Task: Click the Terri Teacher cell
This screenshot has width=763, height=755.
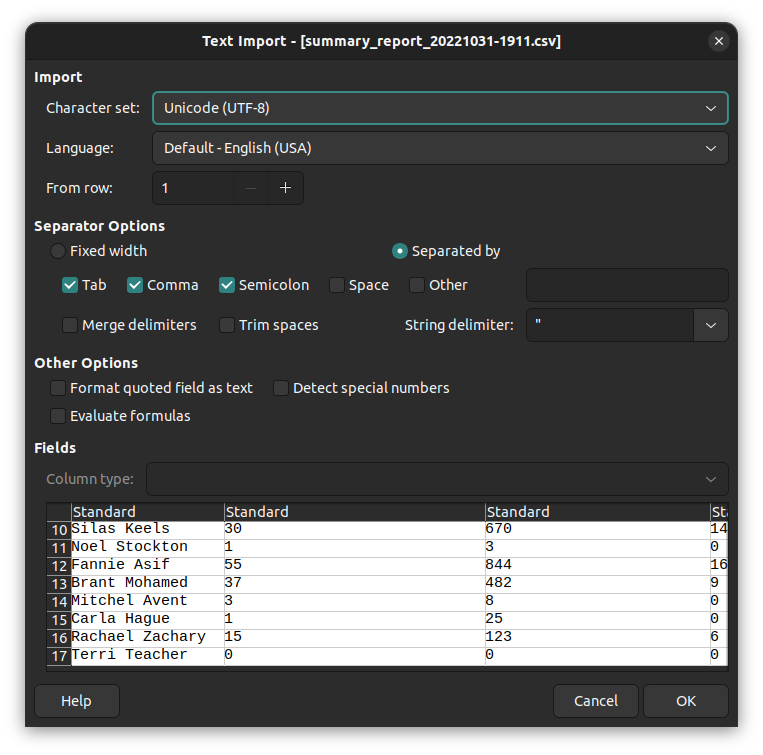Action: pyautogui.click(x=147, y=655)
